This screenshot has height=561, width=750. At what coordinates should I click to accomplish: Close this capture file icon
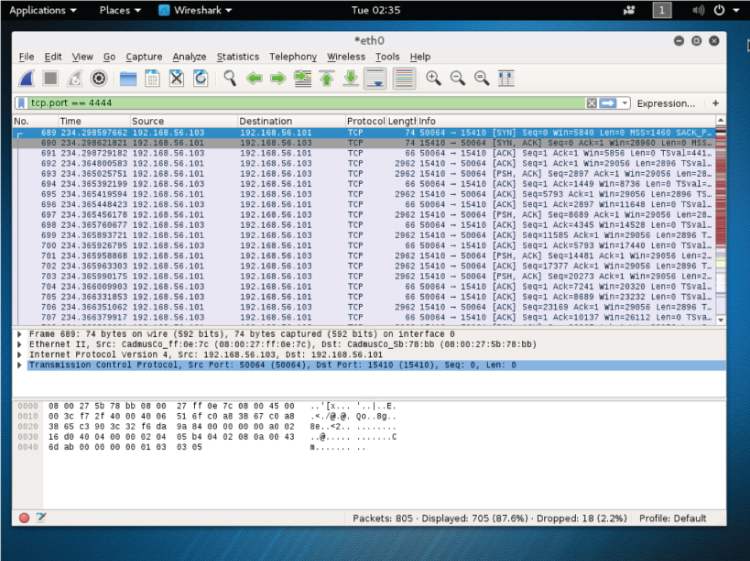(x=176, y=78)
